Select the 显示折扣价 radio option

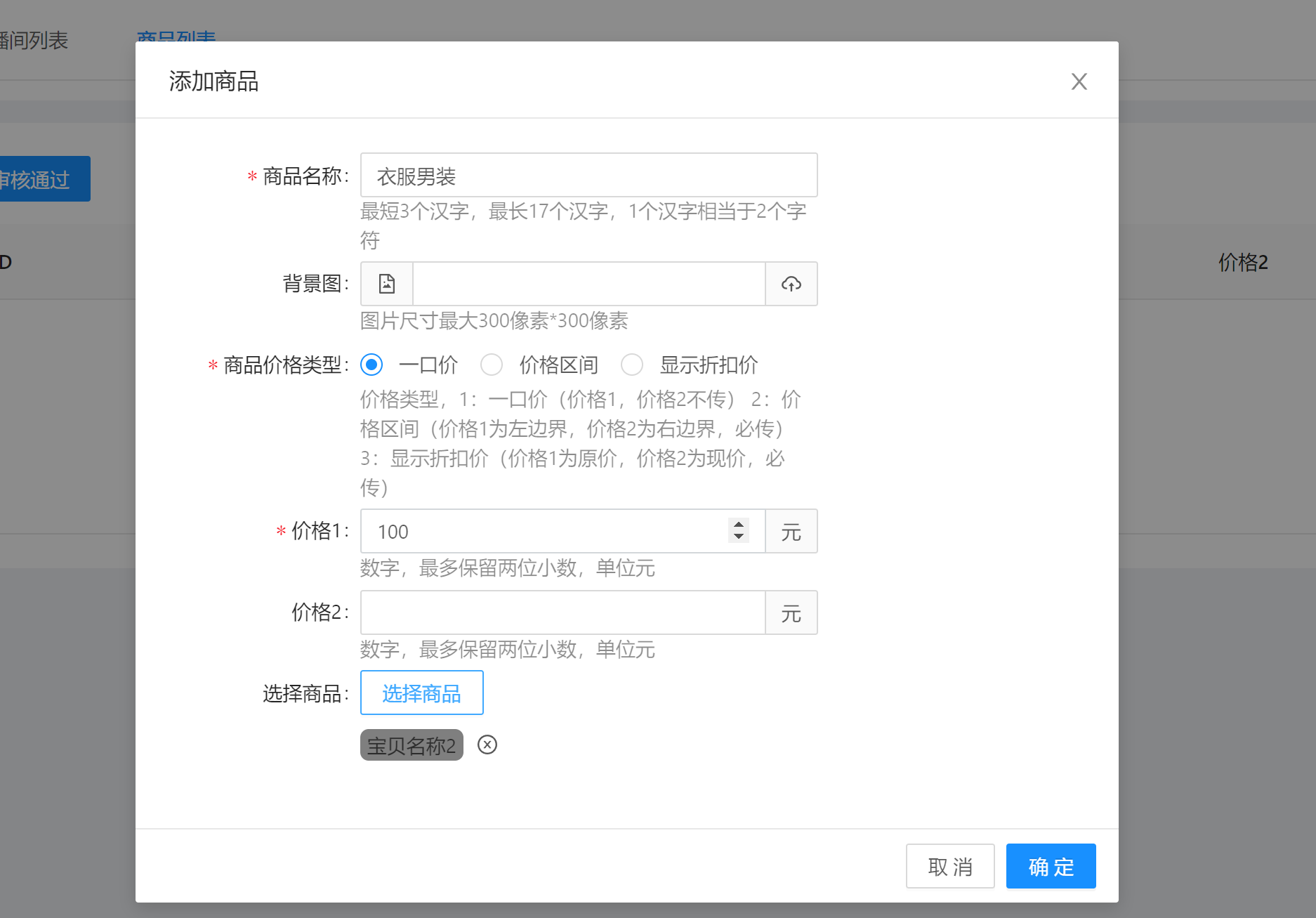click(632, 365)
